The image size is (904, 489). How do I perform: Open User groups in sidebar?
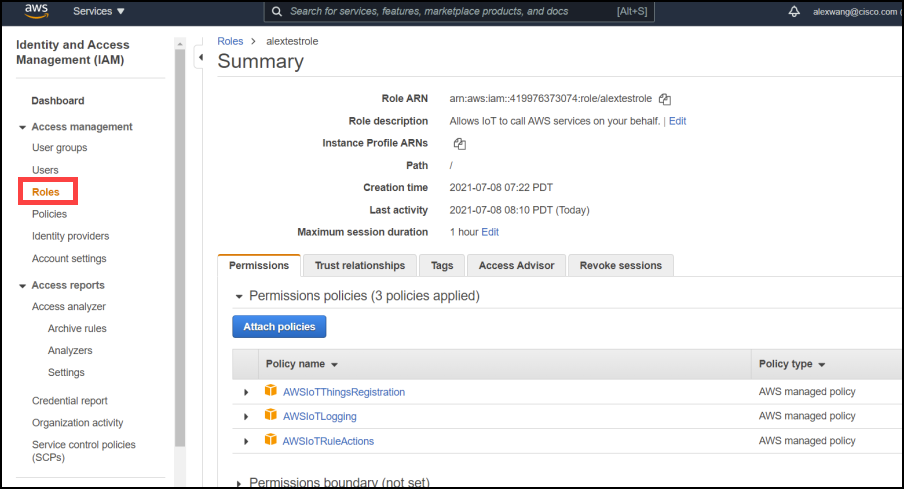coord(59,148)
